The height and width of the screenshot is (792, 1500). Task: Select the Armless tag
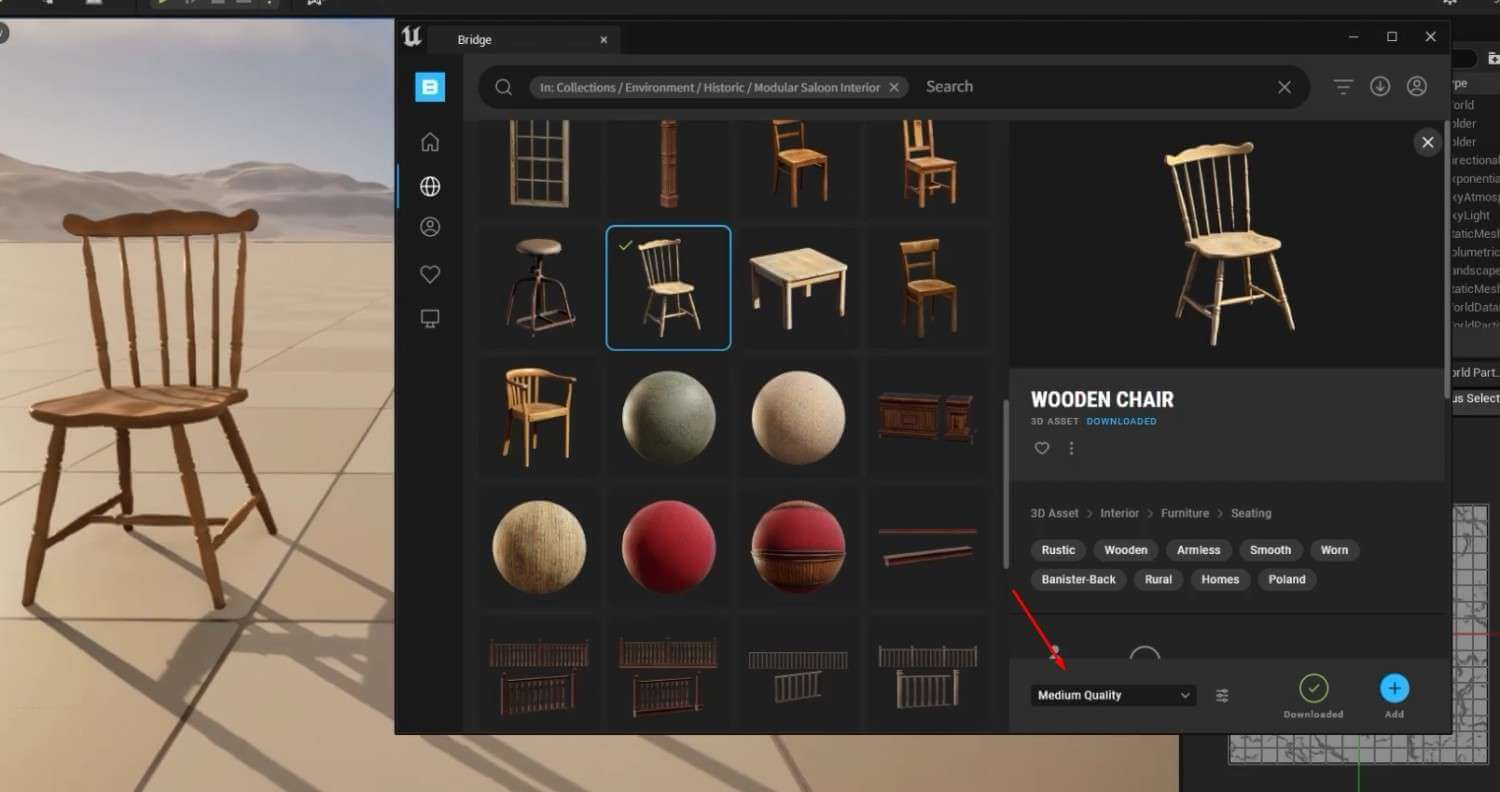tap(1199, 550)
